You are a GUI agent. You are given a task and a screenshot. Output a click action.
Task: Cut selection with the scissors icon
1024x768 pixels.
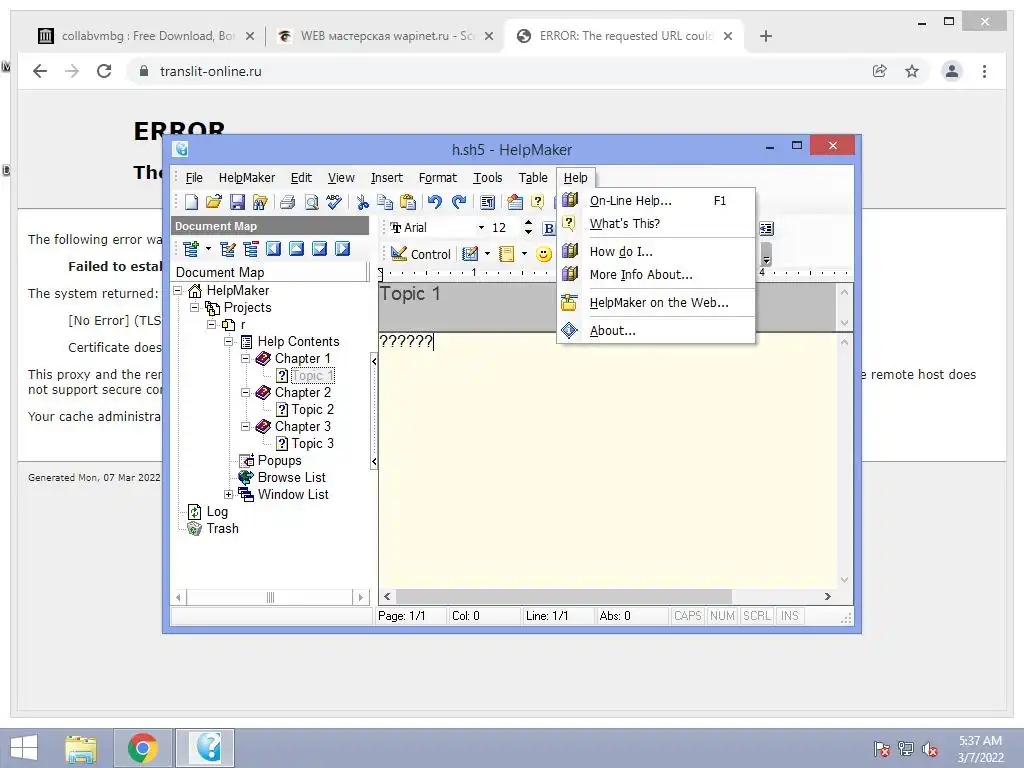tap(362, 202)
